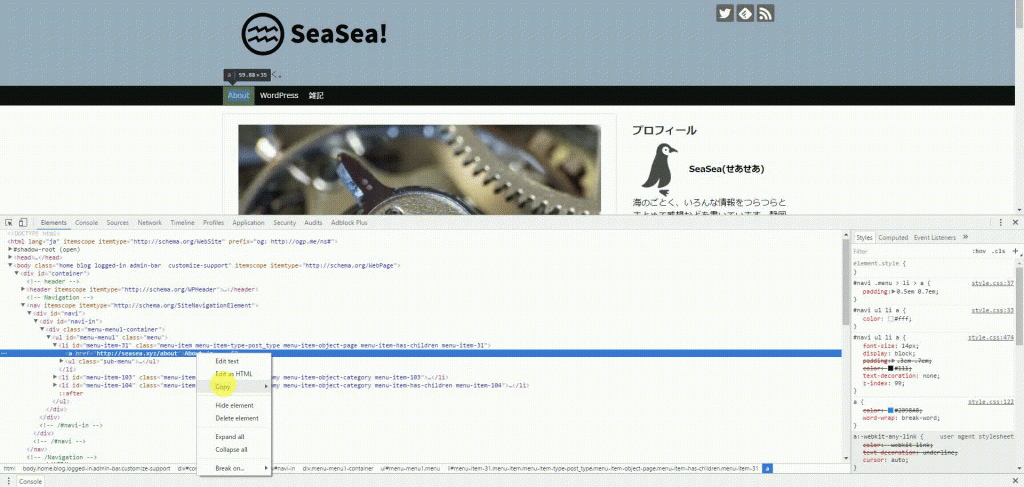Image resolution: width=1024 pixels, height=487 pixels.
Task: Open the Break on... submenu
Action: [234, 468]
